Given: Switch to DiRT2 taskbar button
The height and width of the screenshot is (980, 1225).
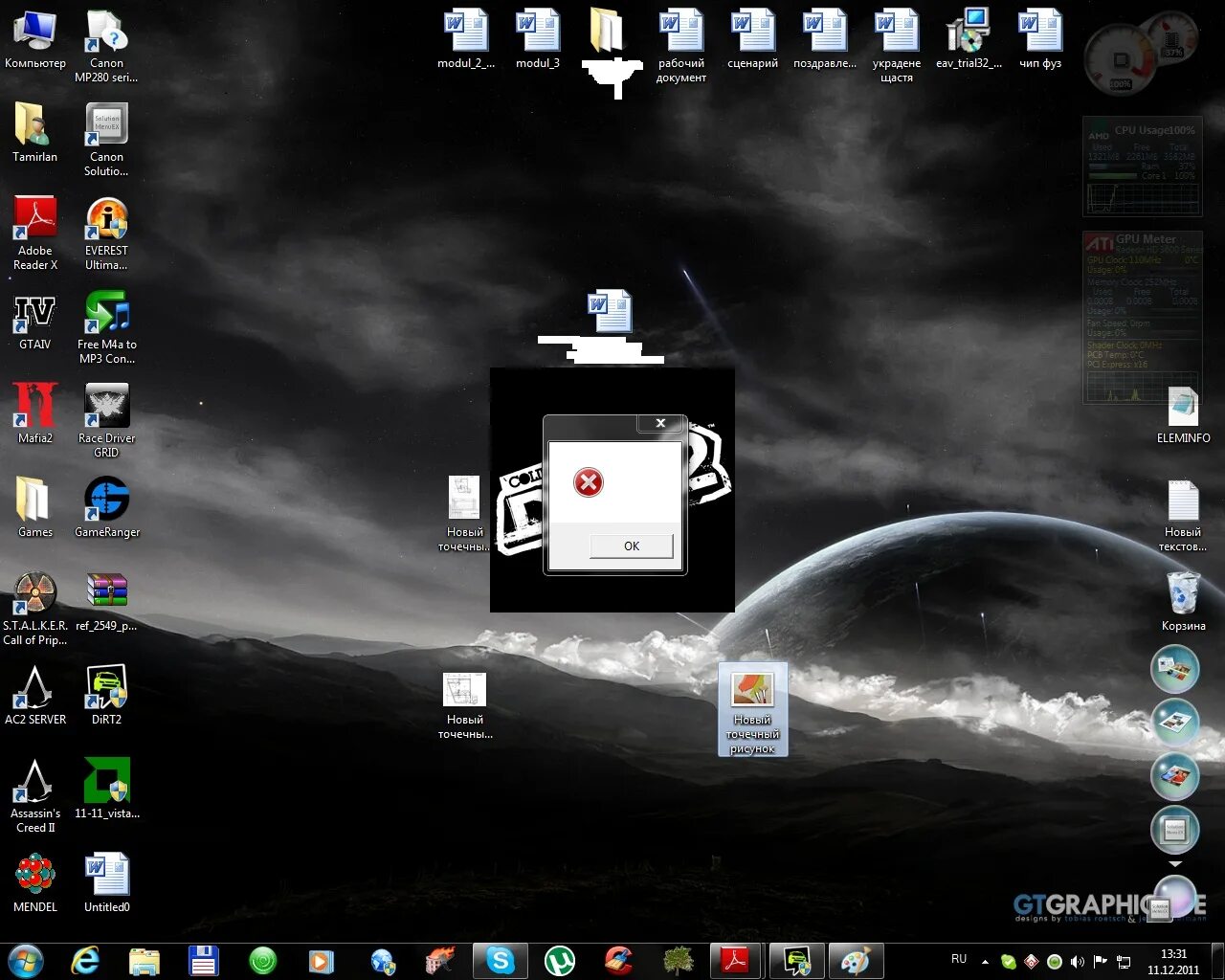Looking at the screenshot, I should tap(796, 961).
